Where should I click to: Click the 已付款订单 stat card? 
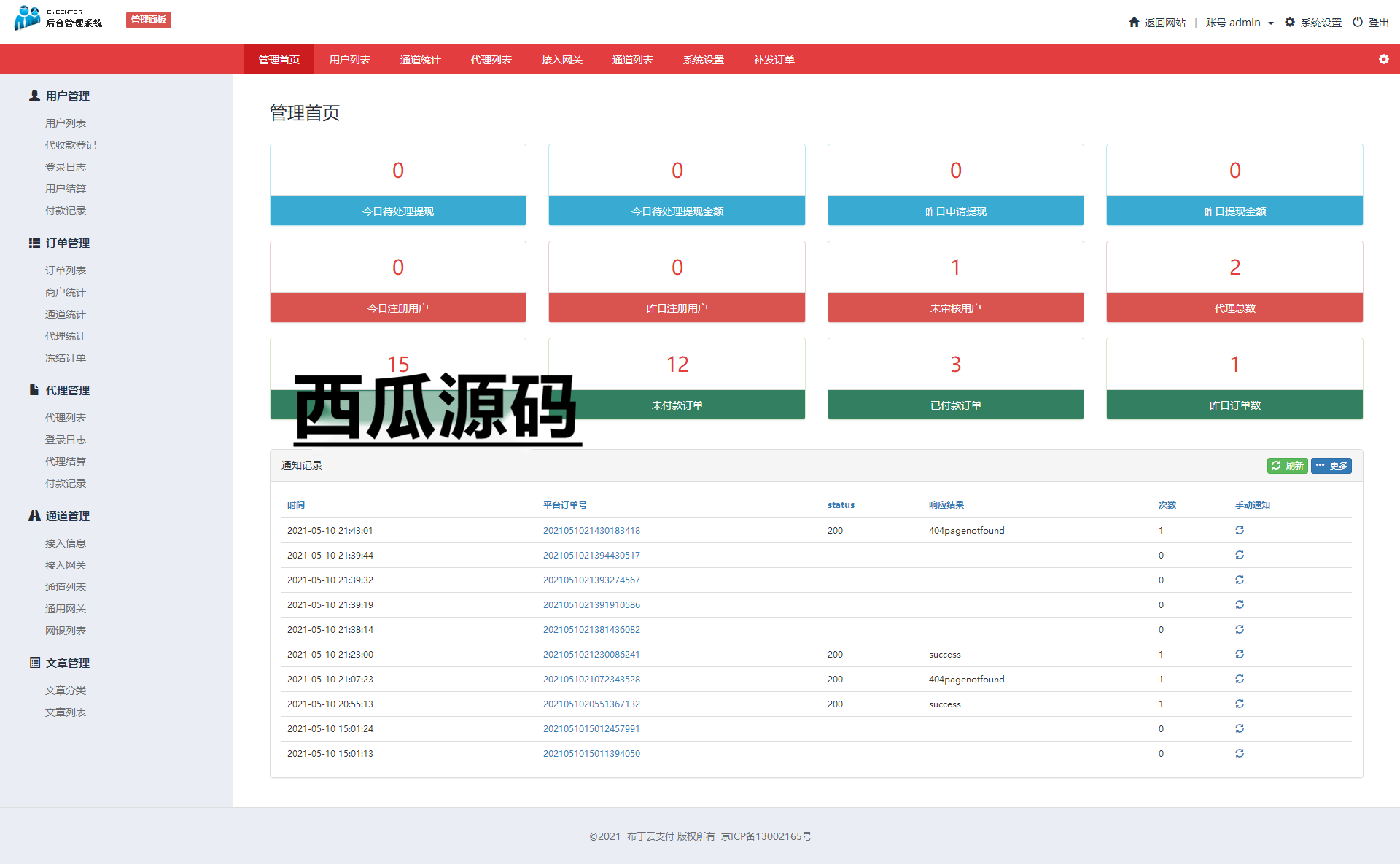pyautogui.click(x=956, y=378)
